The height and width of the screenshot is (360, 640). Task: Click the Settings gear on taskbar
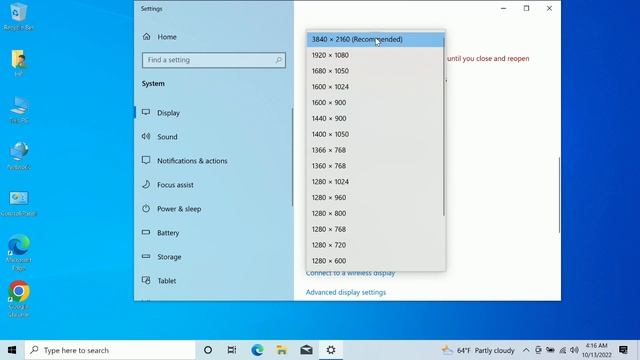pyautogui.click(x=331, y=350)
